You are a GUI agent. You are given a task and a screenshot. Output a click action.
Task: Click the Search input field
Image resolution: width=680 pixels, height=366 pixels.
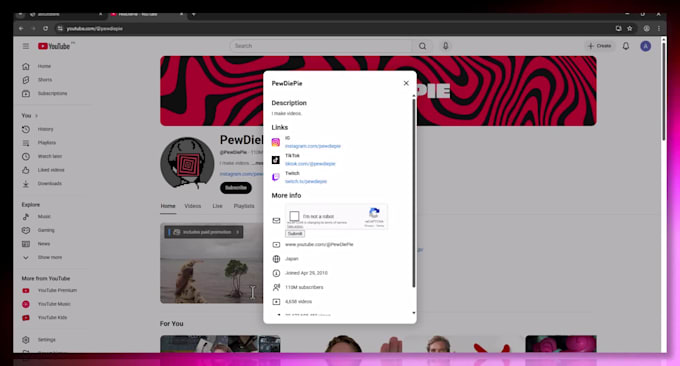pos(321,46)
